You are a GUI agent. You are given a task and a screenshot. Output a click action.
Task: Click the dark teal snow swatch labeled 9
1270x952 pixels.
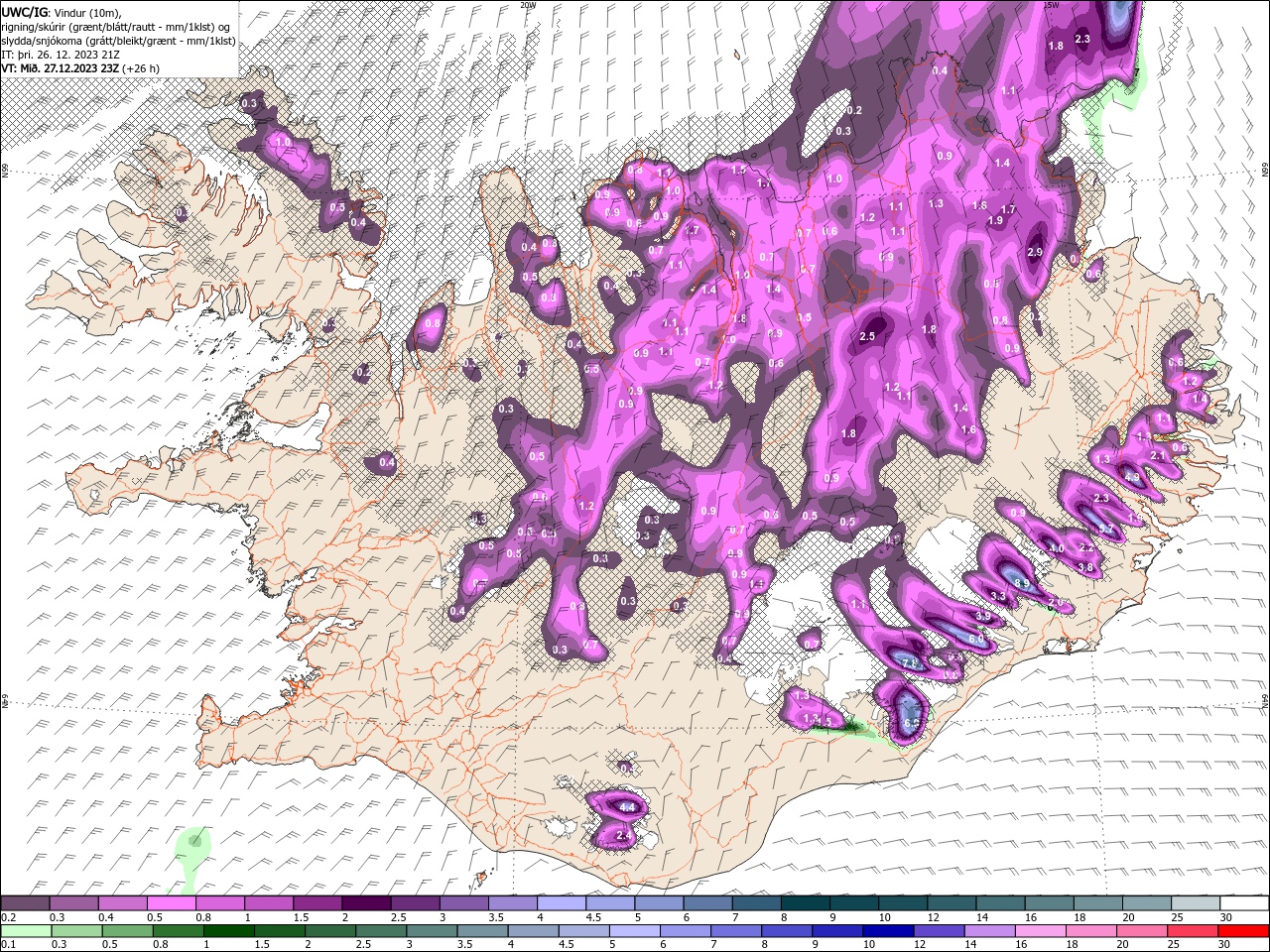[854, 903]
